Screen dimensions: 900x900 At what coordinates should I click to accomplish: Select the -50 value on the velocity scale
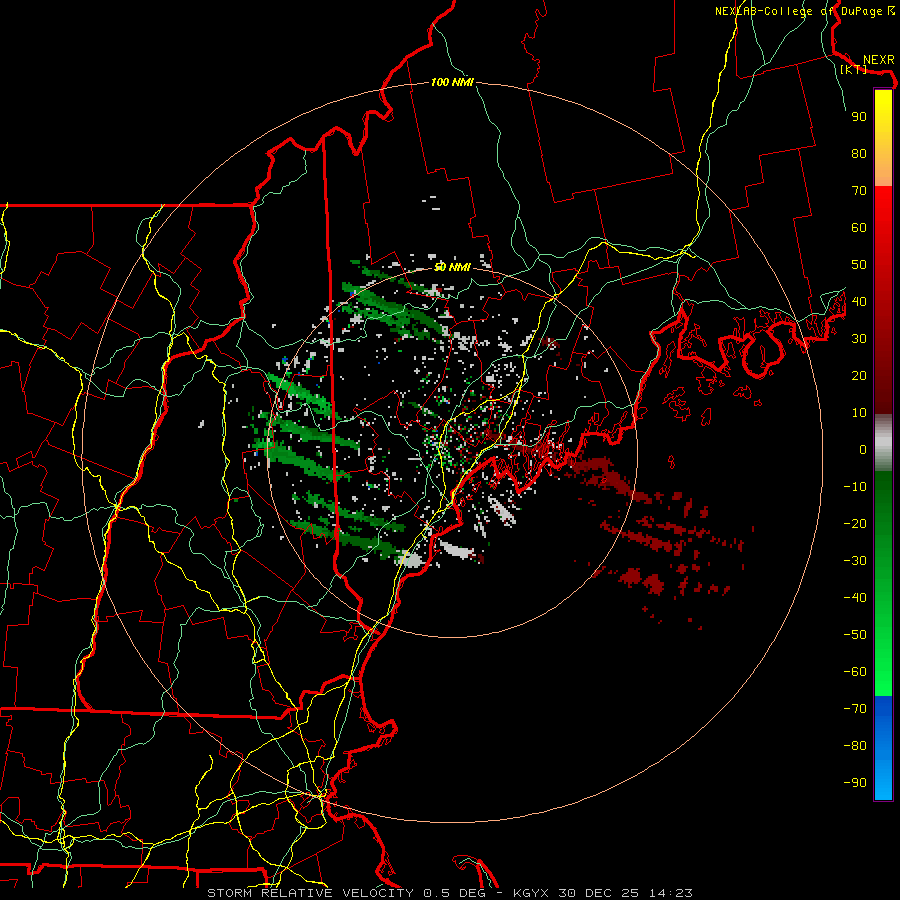point(855,635)
